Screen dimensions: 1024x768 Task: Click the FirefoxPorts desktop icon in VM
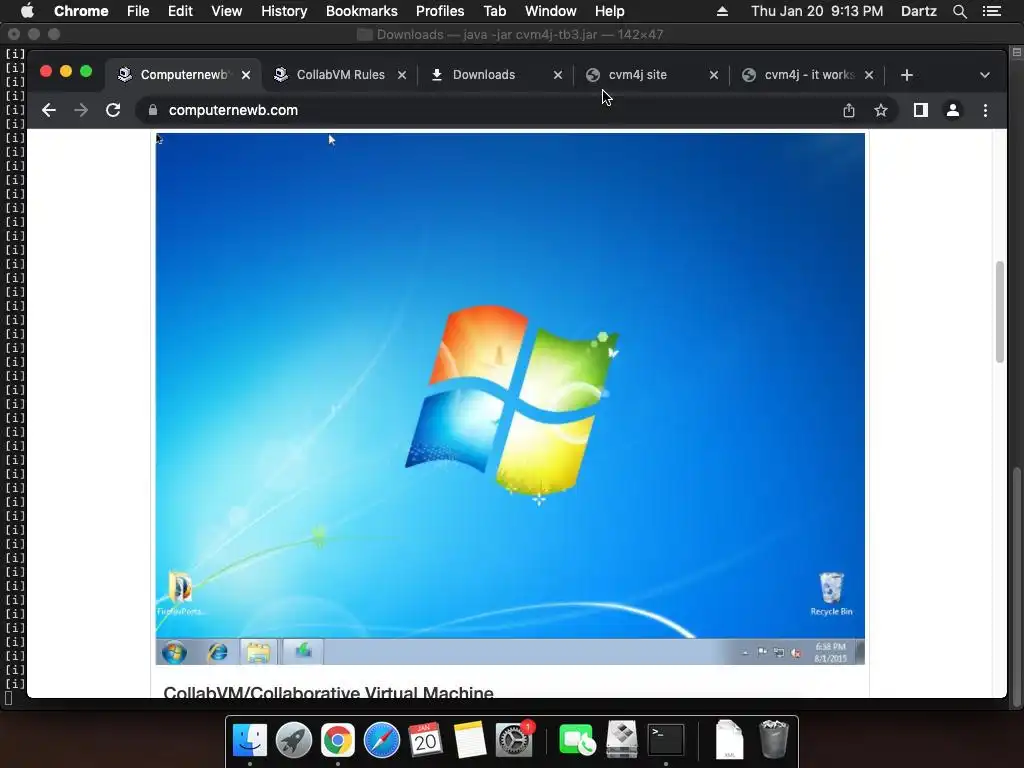[180, 593]
